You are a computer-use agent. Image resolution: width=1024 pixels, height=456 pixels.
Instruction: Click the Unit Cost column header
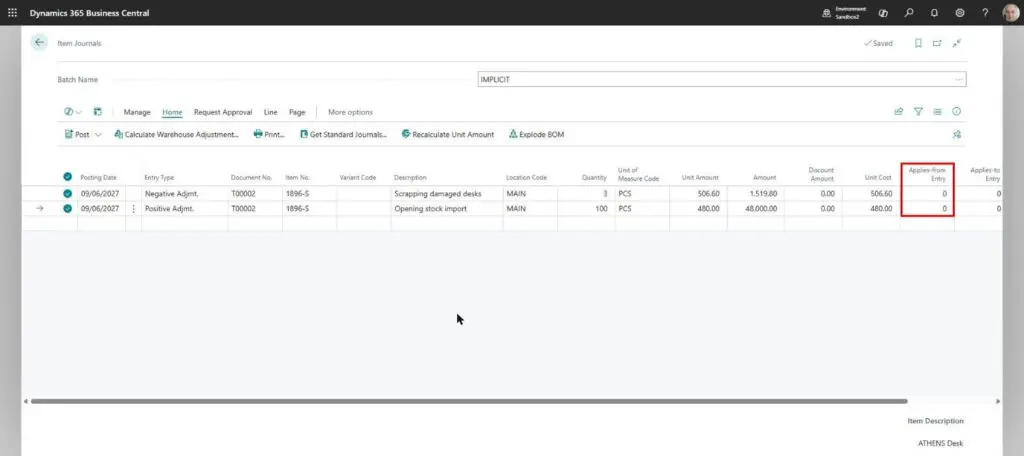point(878,178)
